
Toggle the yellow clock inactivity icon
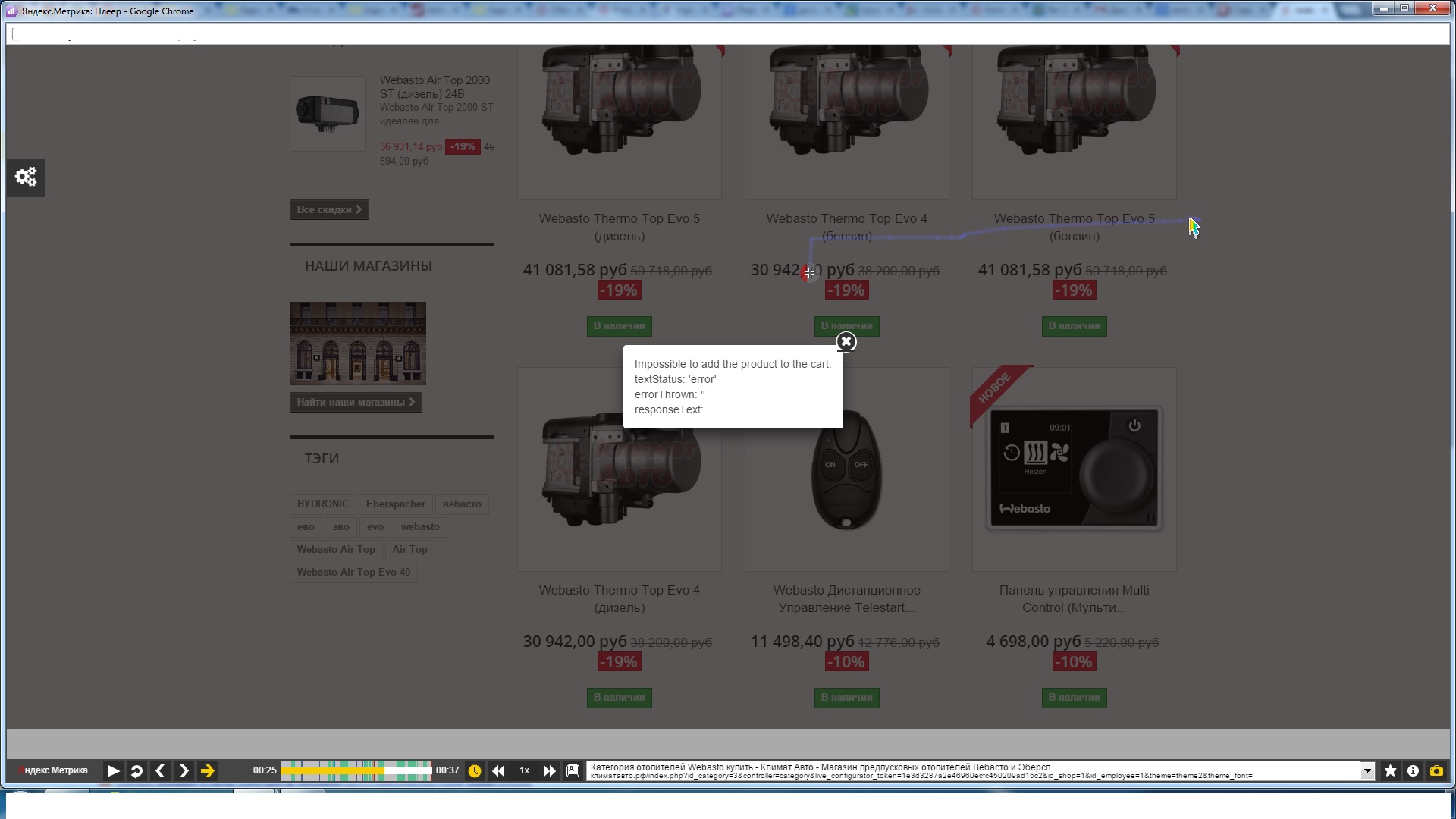pyautogui.click(x=475, y=771)
